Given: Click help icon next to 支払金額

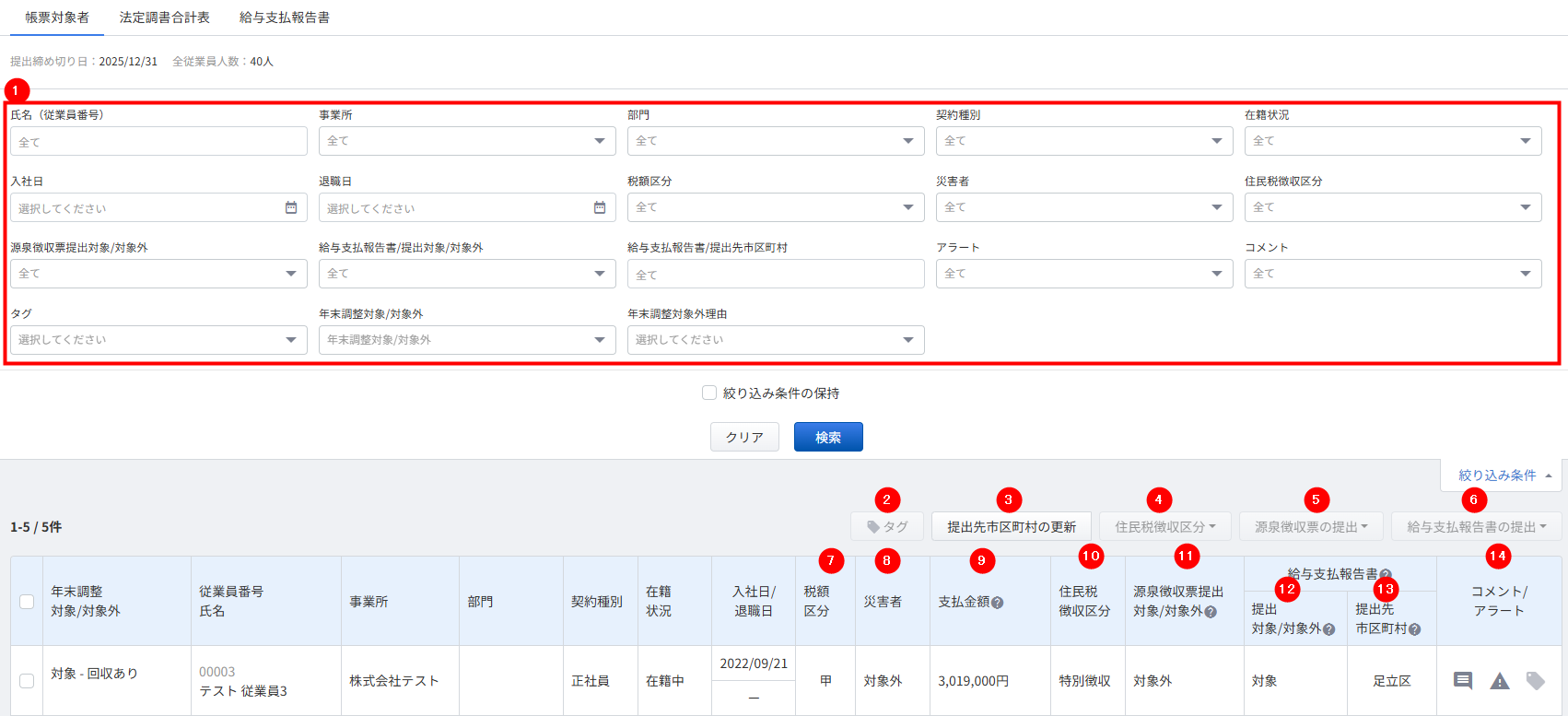Looking at the screenshot, I should point(997,603).
